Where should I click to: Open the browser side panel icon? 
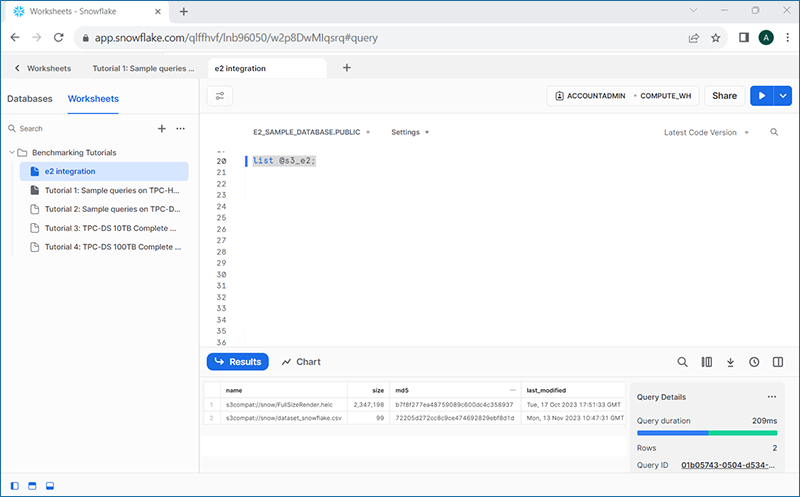point(744,37)
